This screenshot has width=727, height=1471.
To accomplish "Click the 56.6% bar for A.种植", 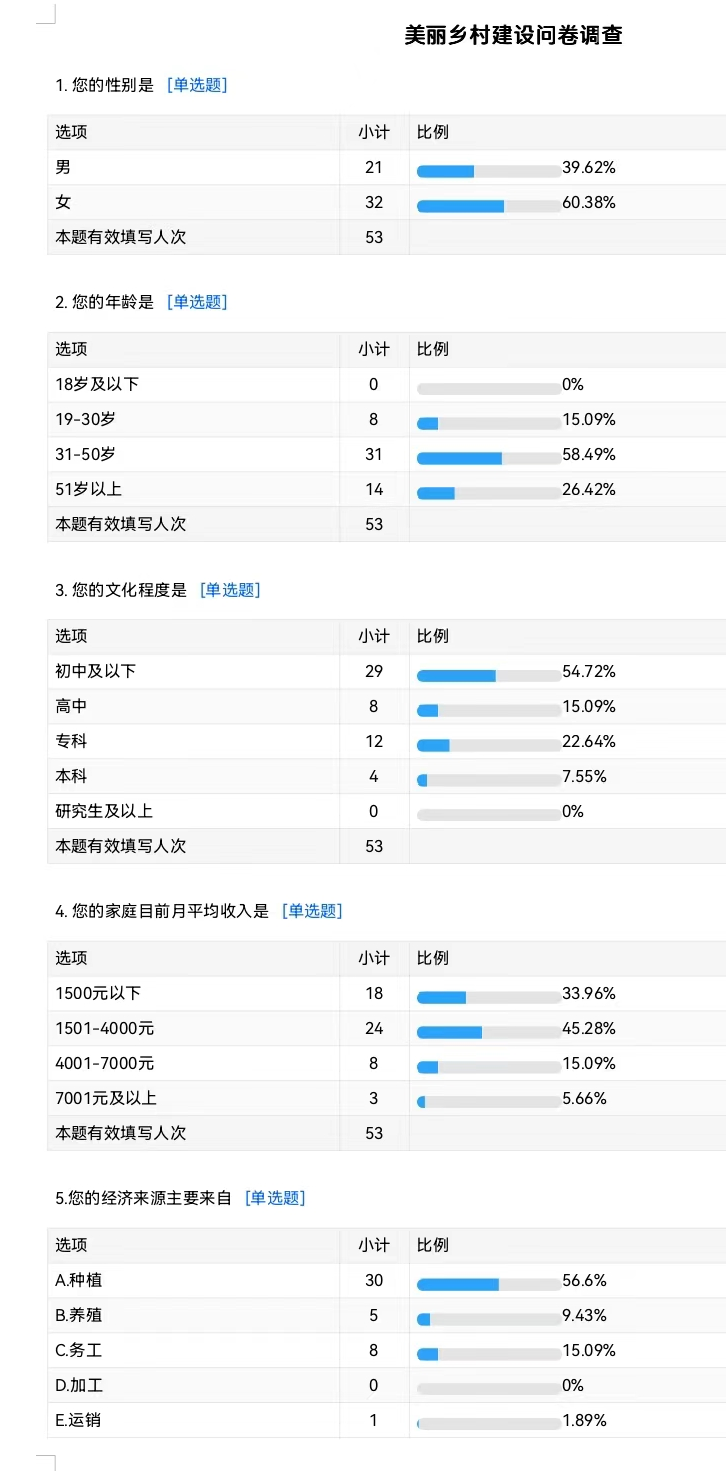I will click(x=489, y=1284).
